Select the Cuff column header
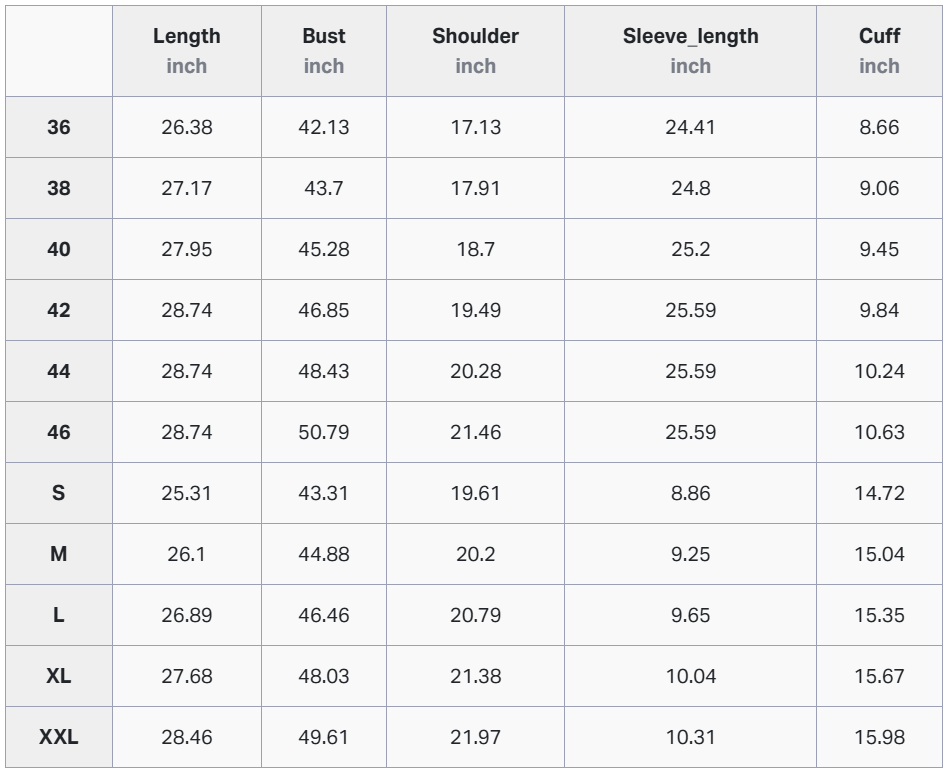Image resolution: width=951 pixels, height=775 pixels. point(879,51)
